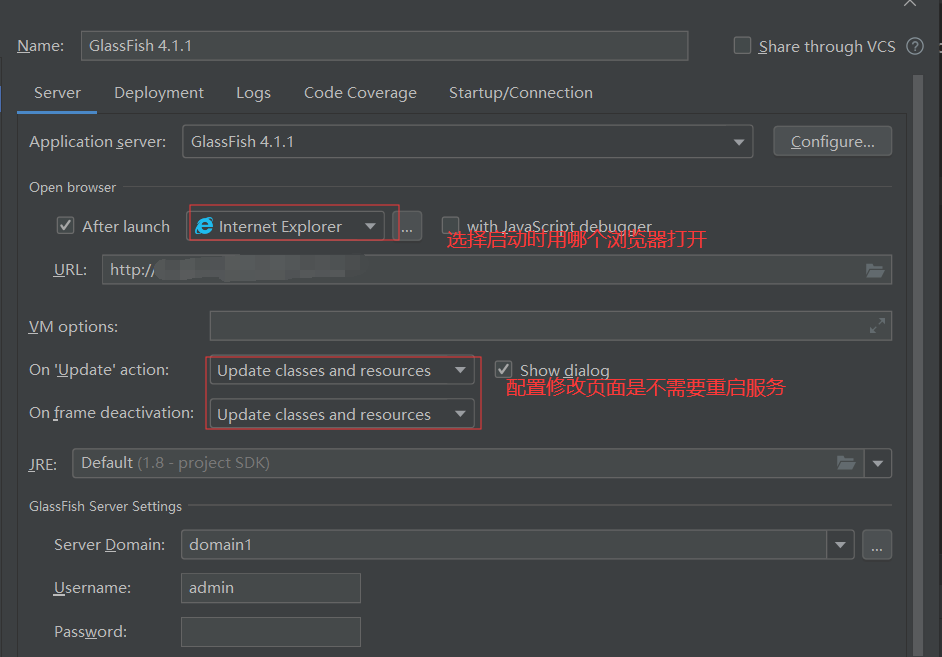
Task: Click the 'Open browser' section label
Action: (72, 187)
